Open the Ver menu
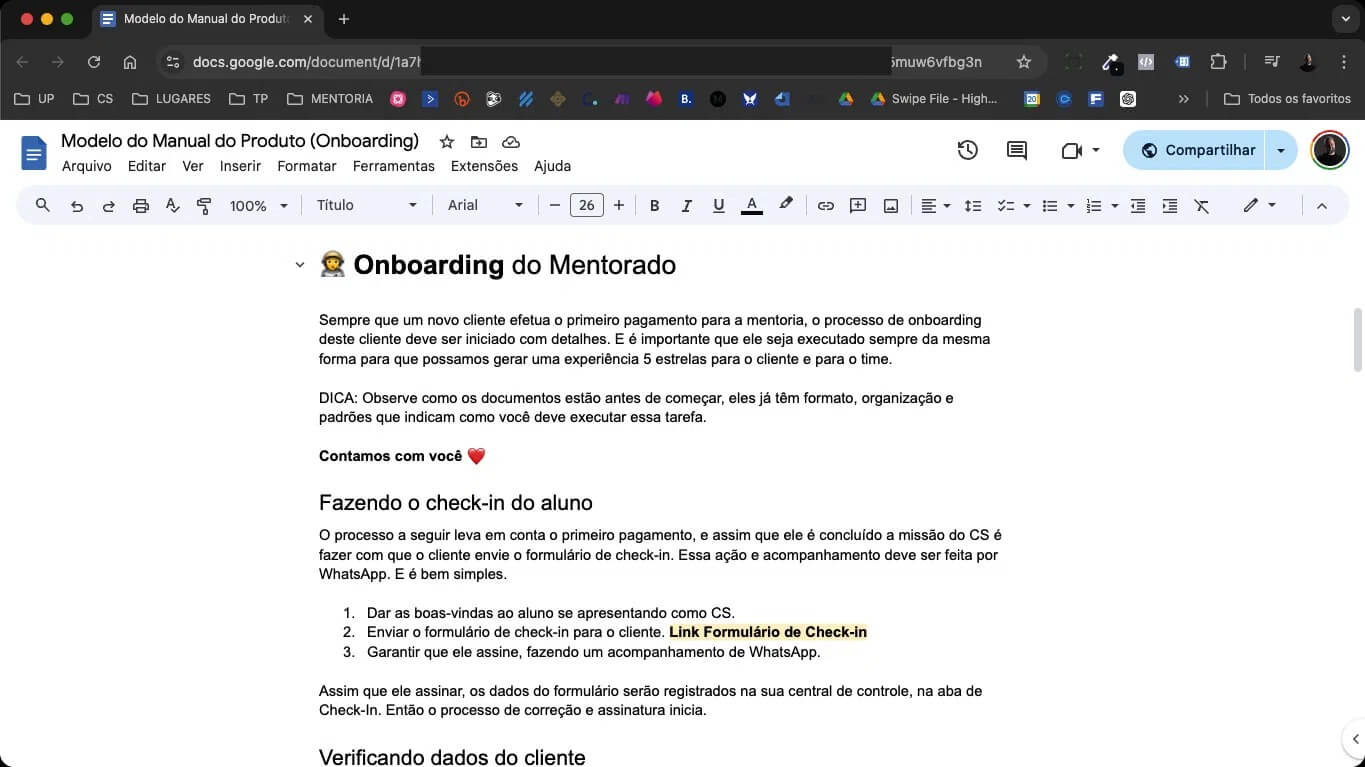1365x767 pixels. (x=193, y=166)
